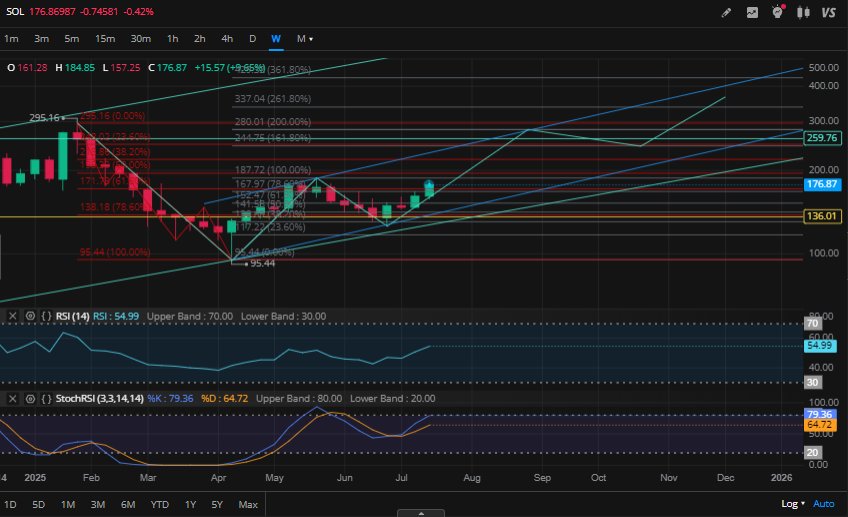
Task: Select the 1m timeframe
Action: [x=11, y=39]
